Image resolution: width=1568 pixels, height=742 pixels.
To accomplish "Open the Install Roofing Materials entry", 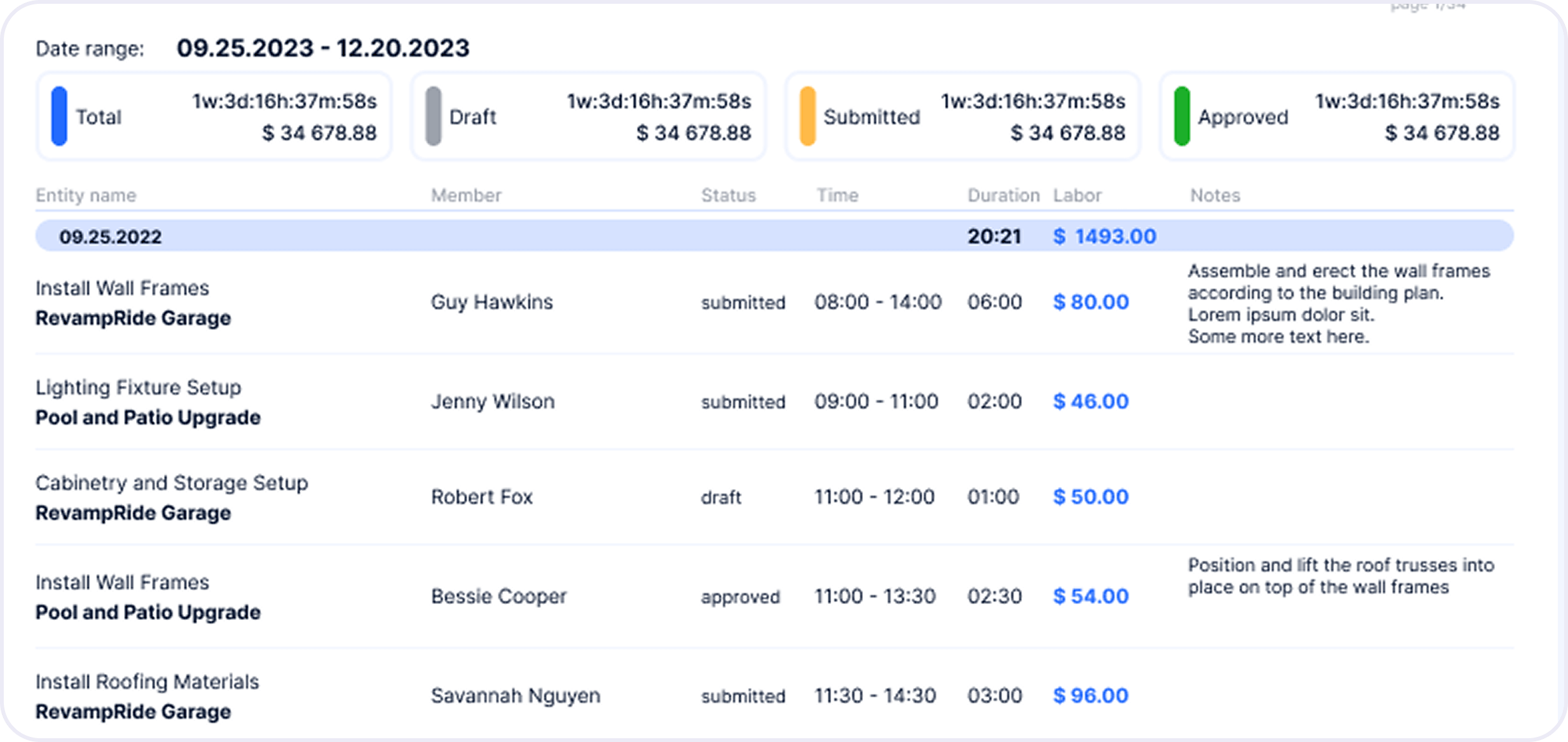I will click(774, 696).
